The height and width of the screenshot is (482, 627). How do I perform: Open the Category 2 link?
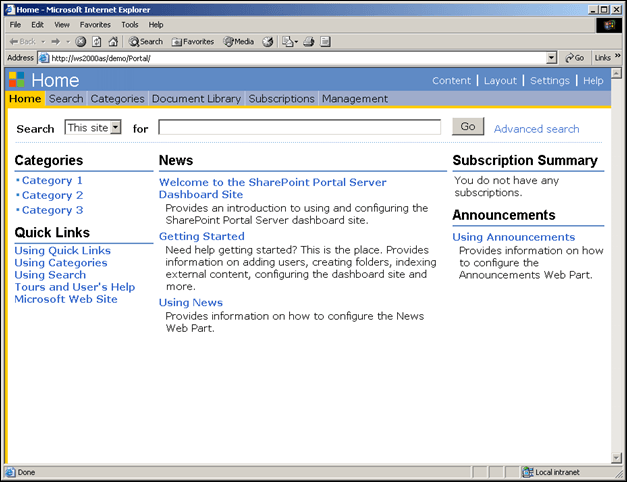52,195
